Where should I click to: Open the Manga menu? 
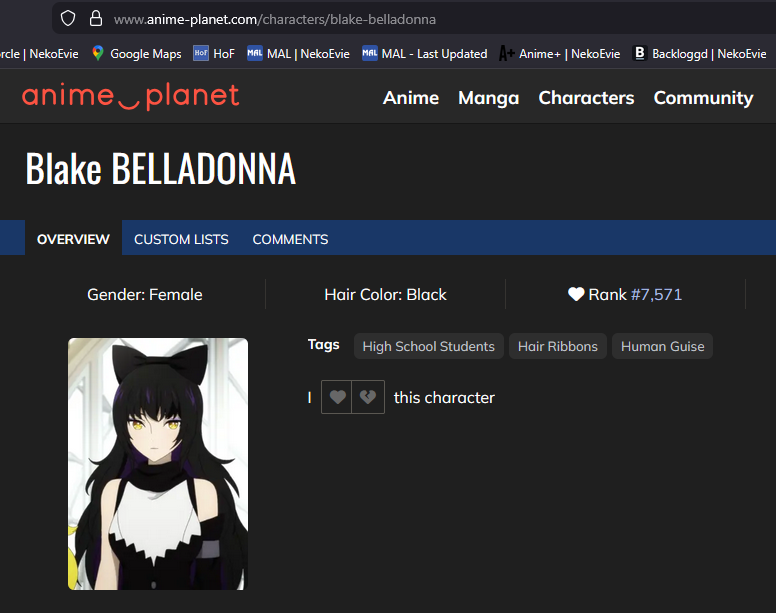click(x=488, y=98)
